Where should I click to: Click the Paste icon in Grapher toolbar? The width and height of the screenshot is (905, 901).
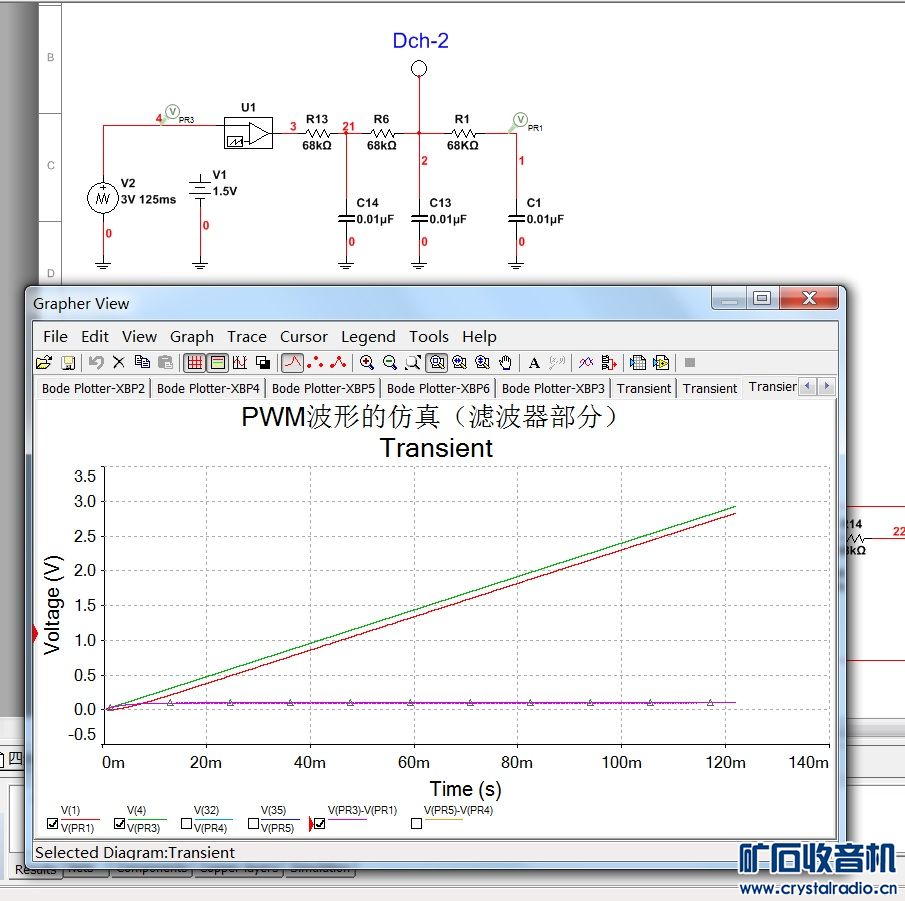(x=165, y=362)
